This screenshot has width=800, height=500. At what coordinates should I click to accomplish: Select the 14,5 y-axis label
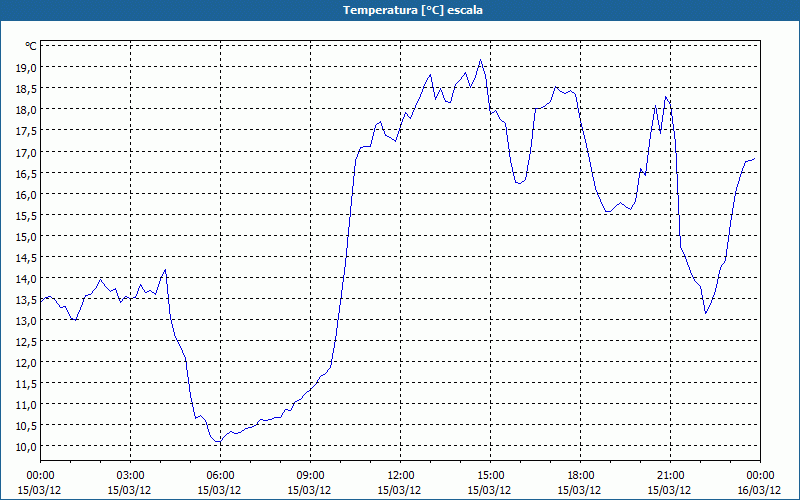coord(28,258)
